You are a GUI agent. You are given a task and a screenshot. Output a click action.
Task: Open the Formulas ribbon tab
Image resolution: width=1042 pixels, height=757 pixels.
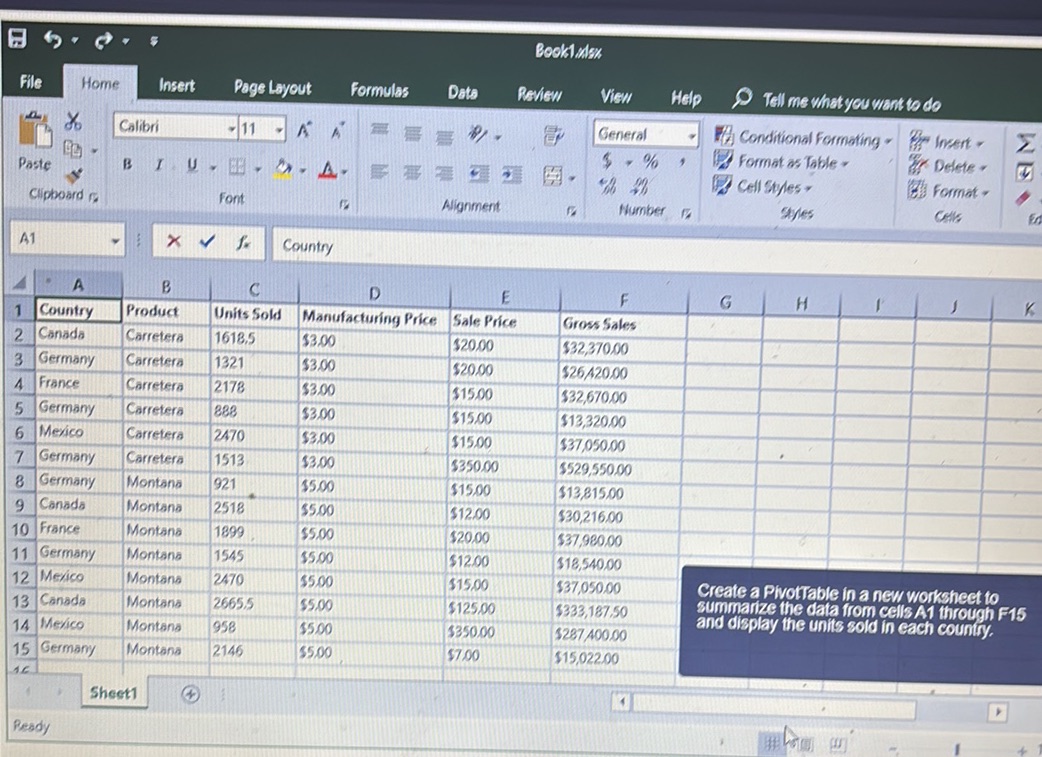pyautogui.click(x=380, y=89)
